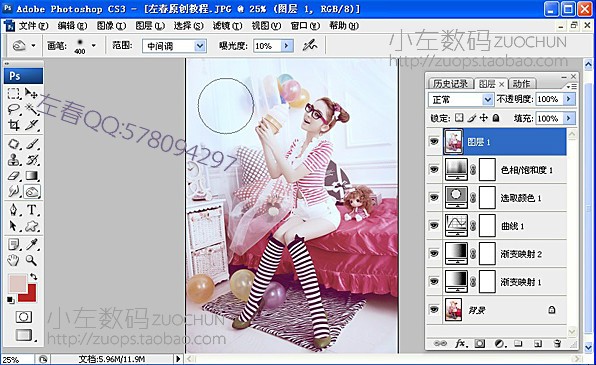Select the Pen tool

(14, 210)
